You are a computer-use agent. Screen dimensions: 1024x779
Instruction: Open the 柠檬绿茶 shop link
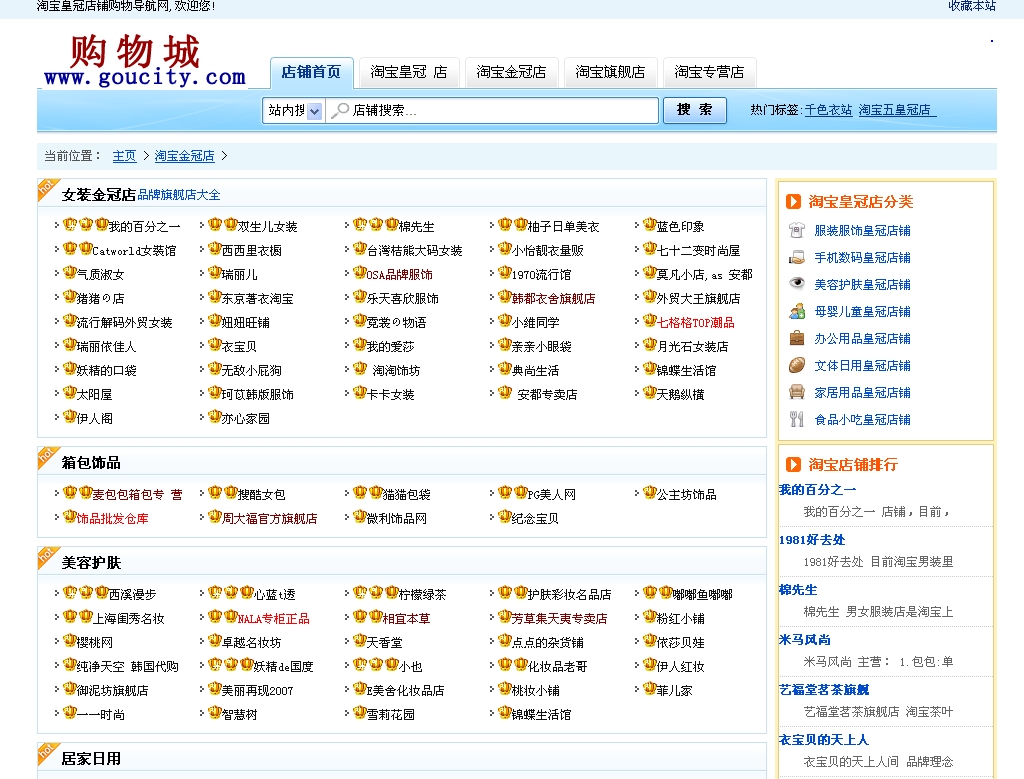pos(423,594)
